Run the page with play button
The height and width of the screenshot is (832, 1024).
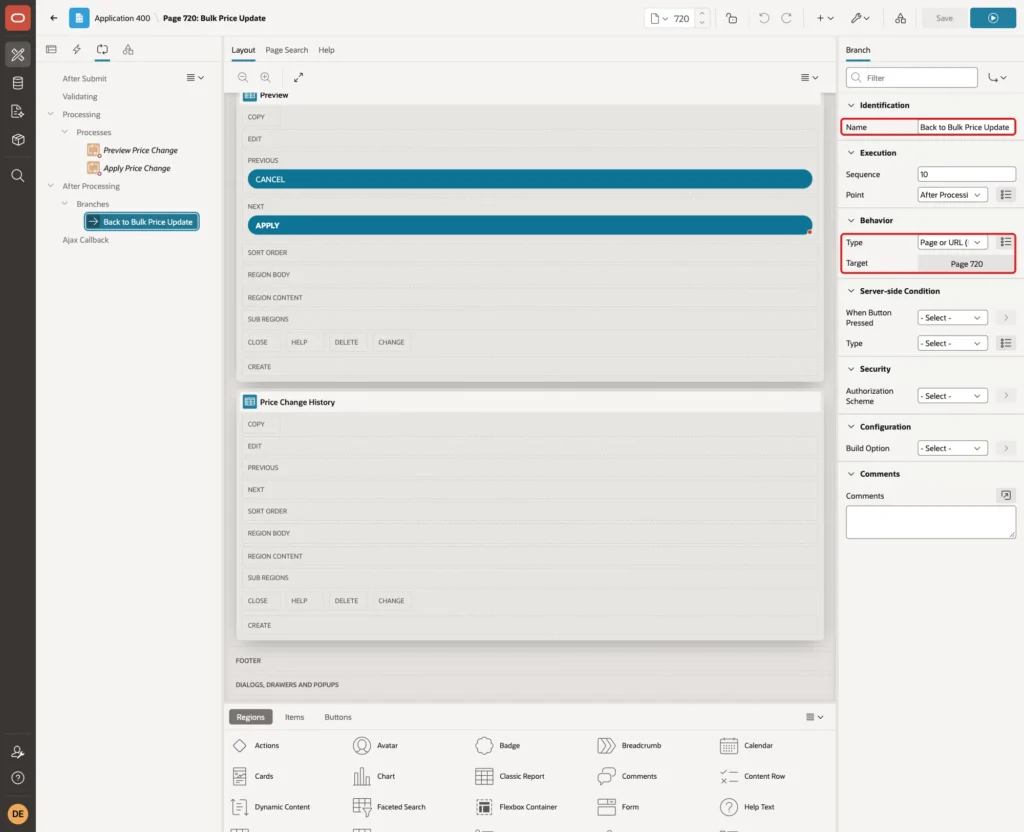tap(993, 18)
